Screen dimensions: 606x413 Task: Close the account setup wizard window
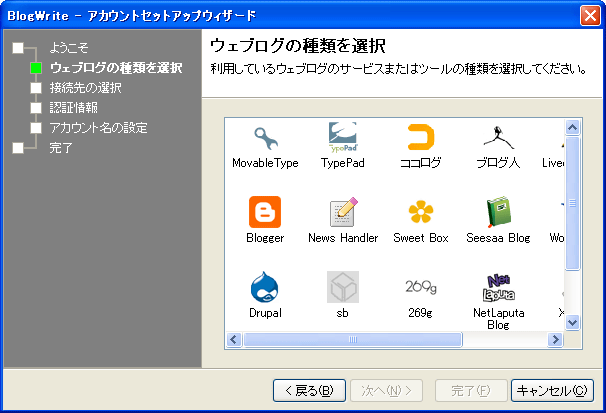tap(590, 16)
